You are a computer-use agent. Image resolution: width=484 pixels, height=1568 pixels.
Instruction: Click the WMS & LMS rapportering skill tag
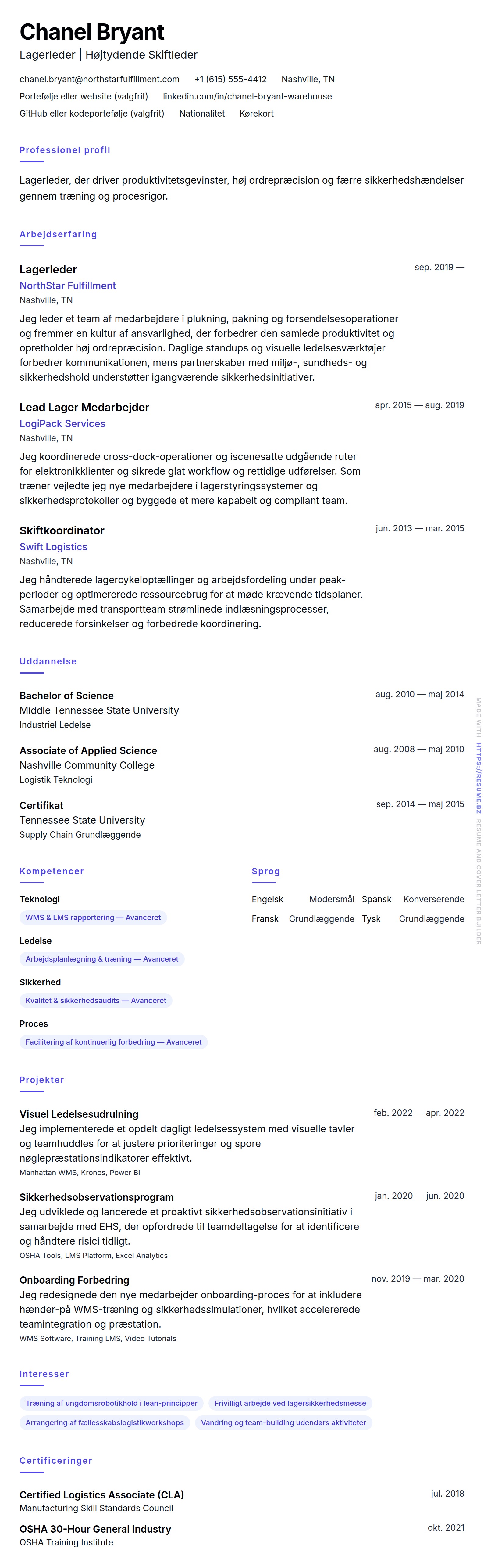tap(93, 917)
